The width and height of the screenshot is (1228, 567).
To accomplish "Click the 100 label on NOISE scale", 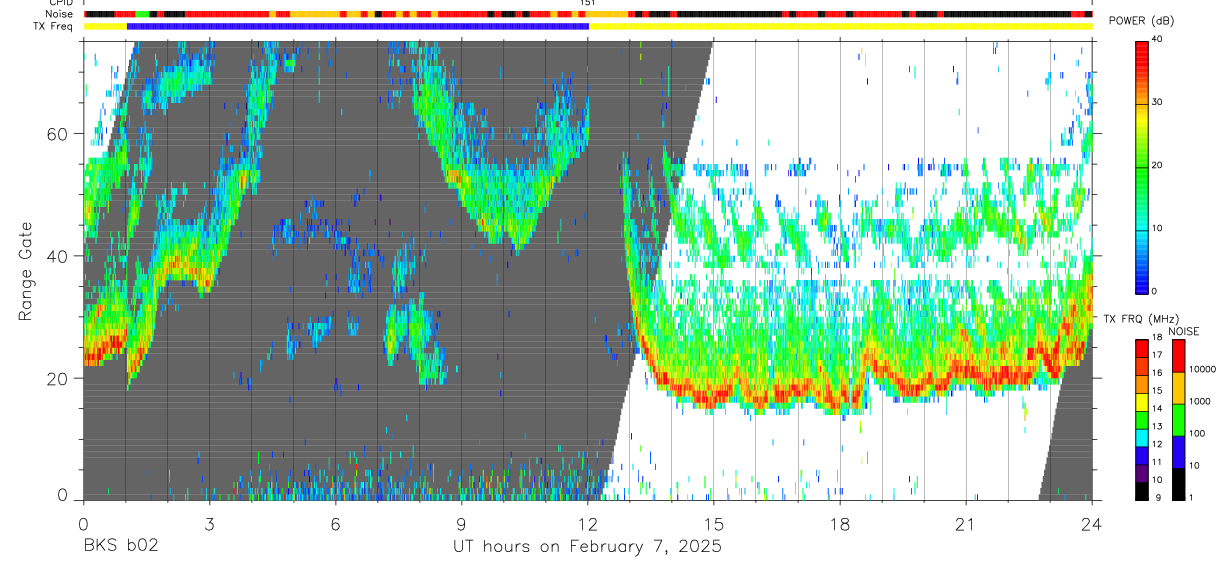I will [x=1198, y=433].
